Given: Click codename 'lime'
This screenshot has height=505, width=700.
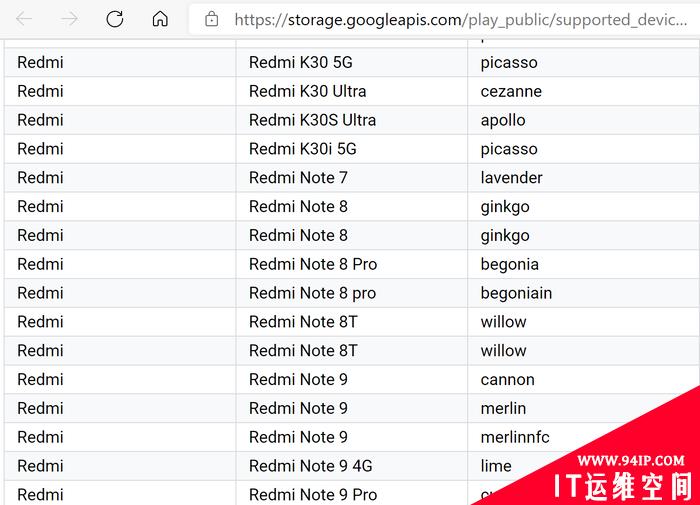Looking at the screenshot, I should click(496, 466).
